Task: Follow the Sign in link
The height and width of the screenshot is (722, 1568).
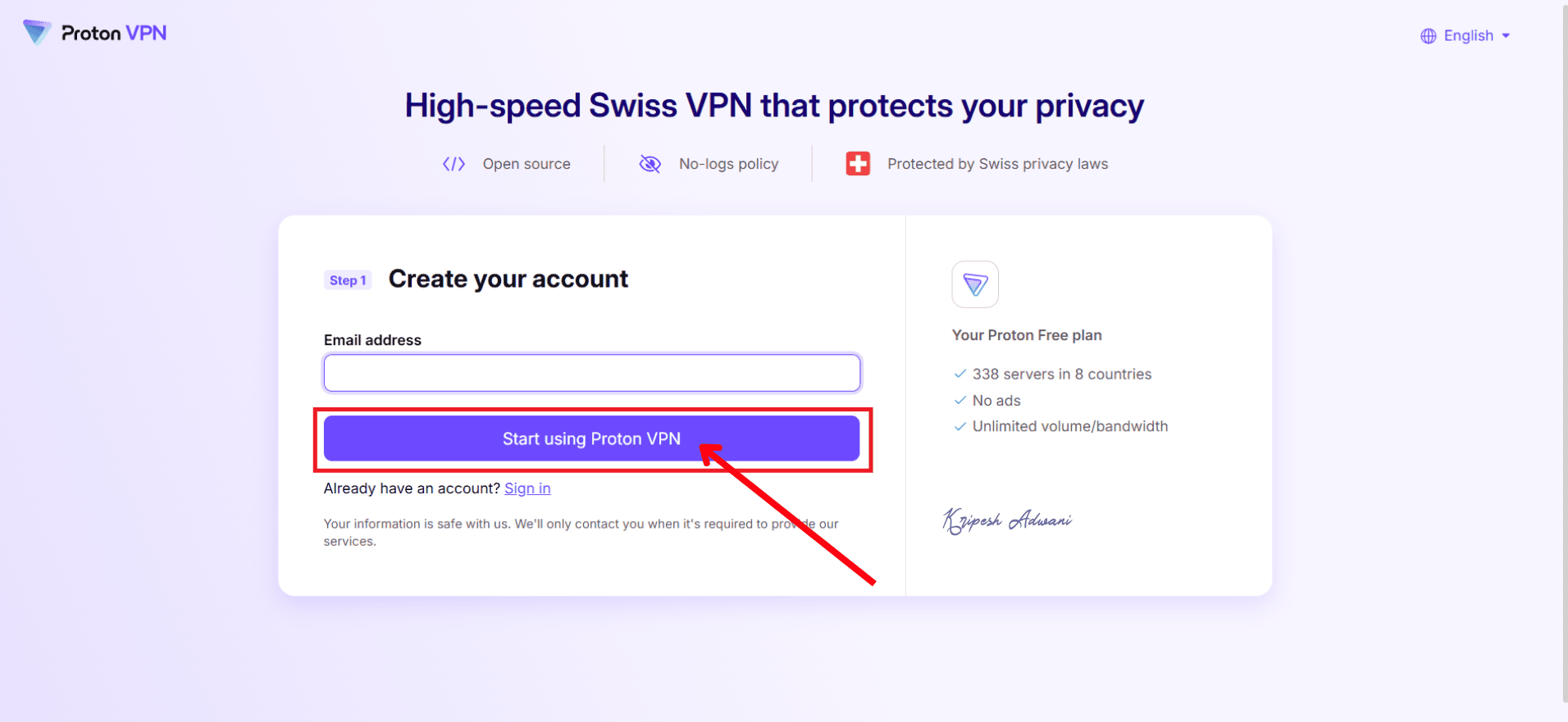Action: coord(527,488)
